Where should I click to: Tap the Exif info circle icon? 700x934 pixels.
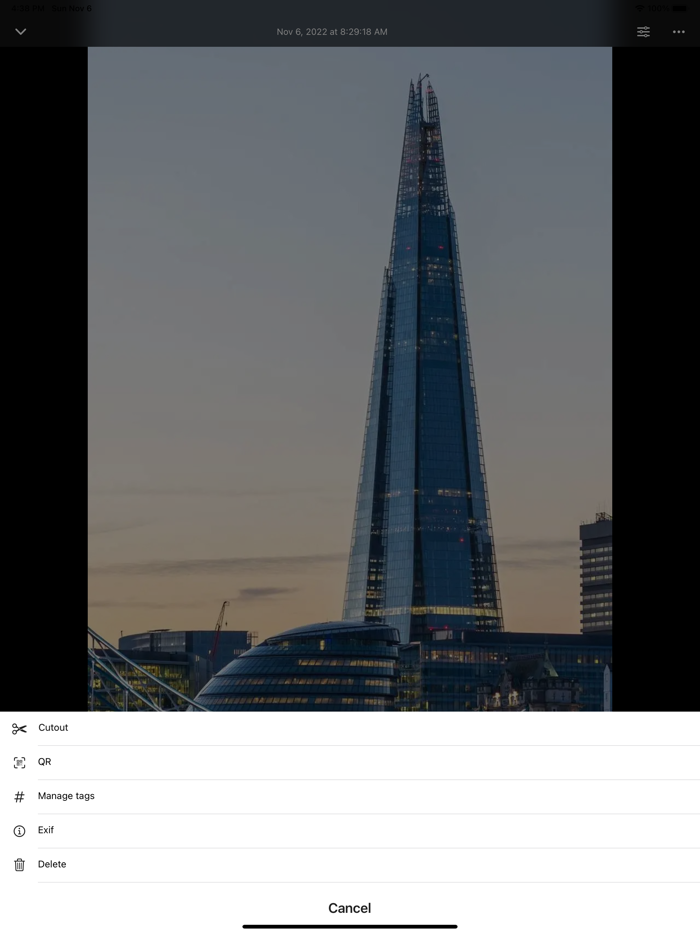[19, 831]
